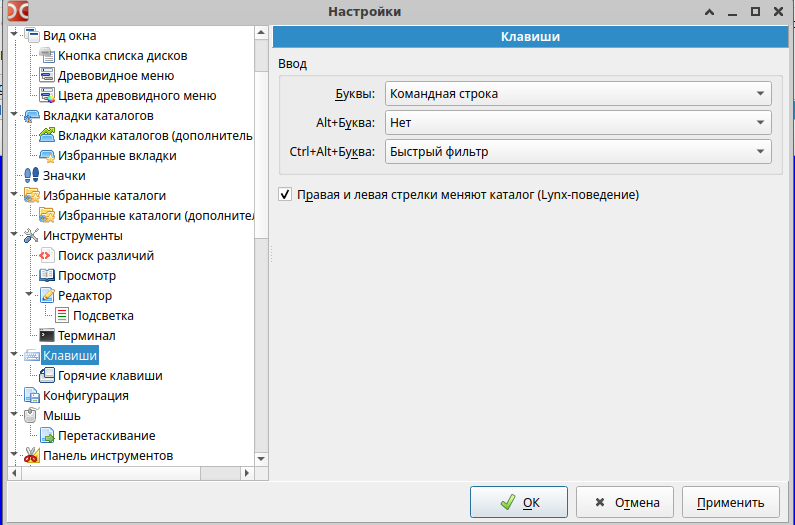This screenshot has height=525, width=795.
Task: Collapse the Избранные каталоги node
Action: [x=14, y=194]
